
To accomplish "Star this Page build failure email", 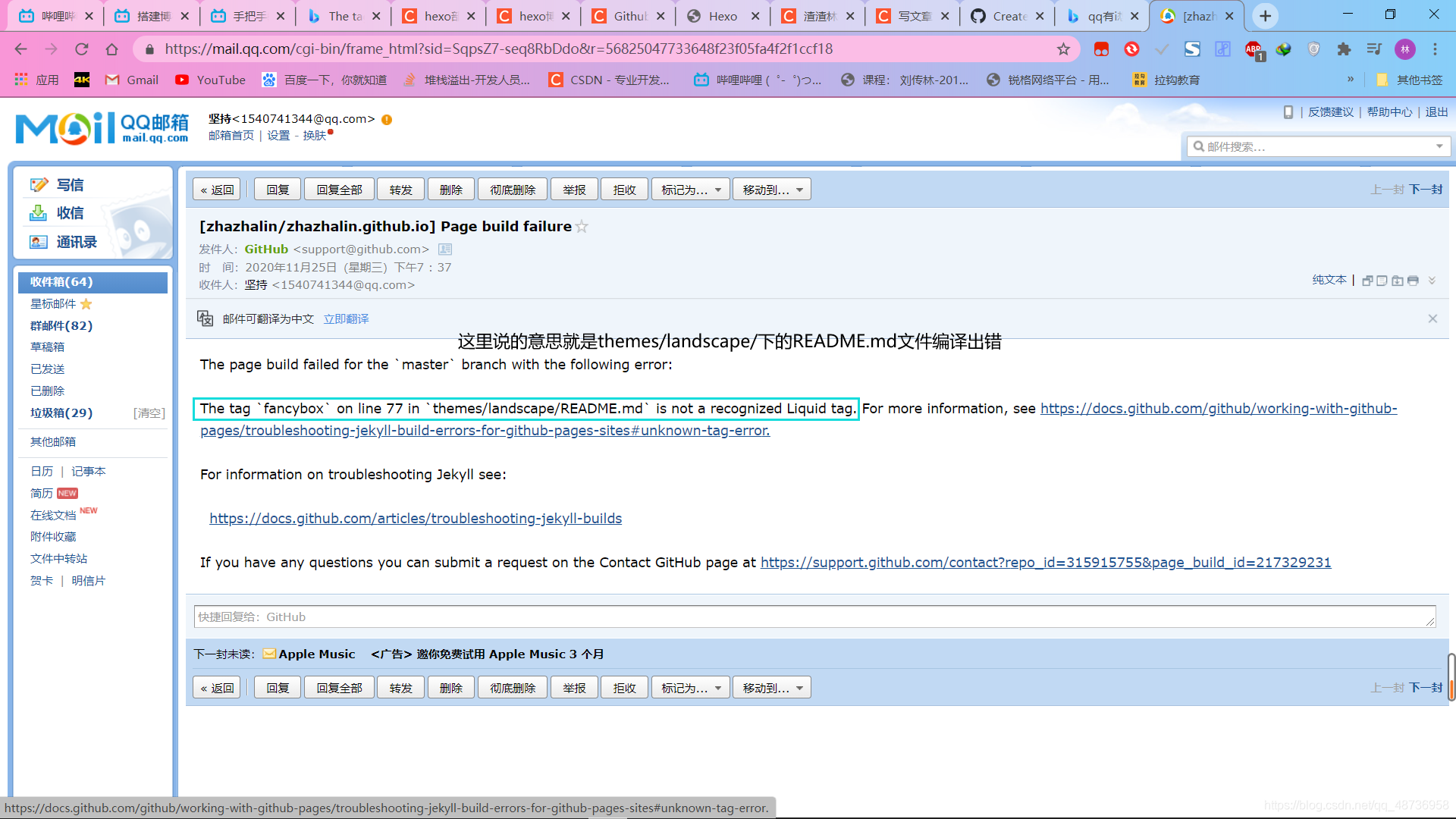I will [582, 227].
